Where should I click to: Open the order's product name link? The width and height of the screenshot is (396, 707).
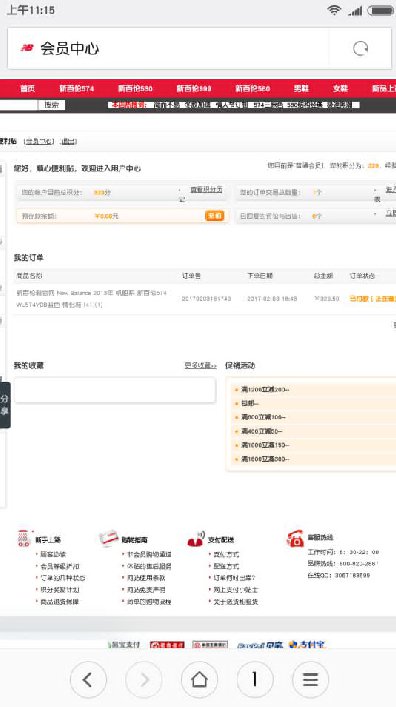pyautogui.click(x=92, y=298)
